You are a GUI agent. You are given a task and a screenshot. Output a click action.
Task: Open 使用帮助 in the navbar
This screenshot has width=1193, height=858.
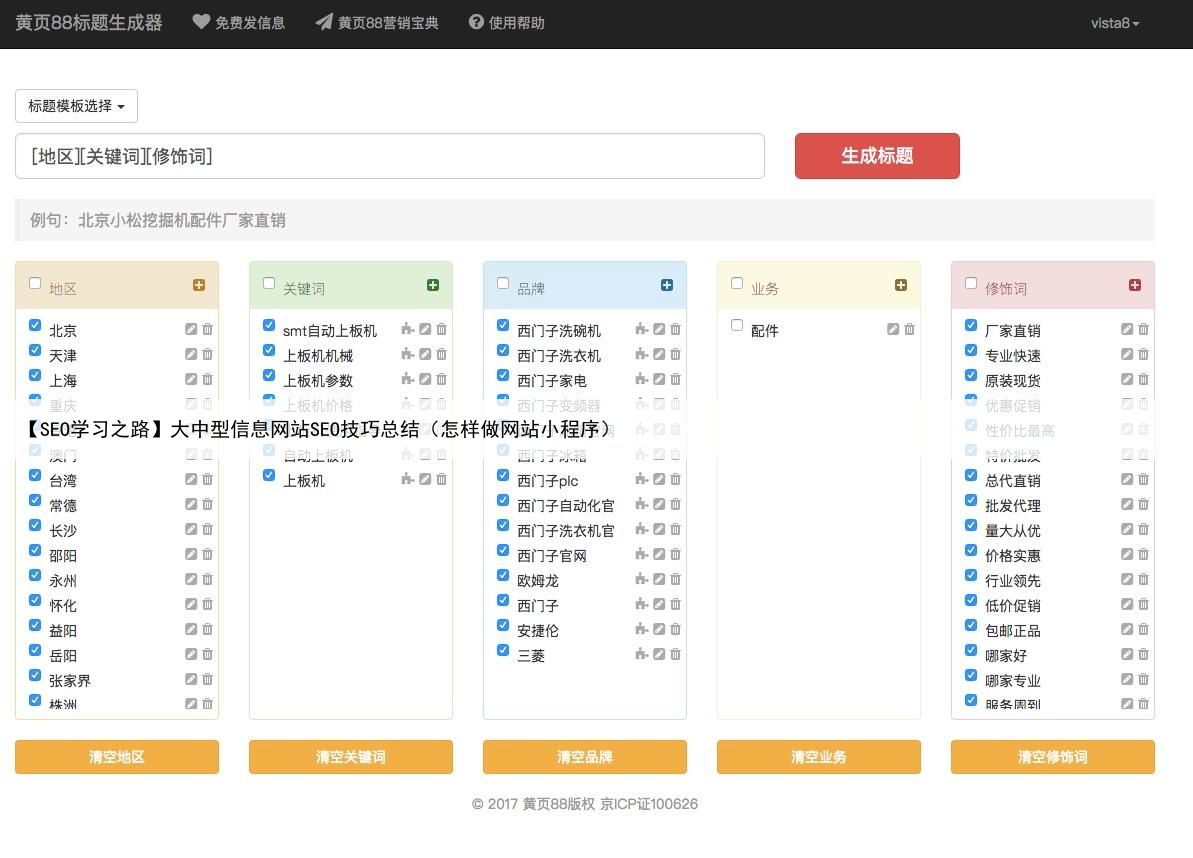(x=507, y=22)
